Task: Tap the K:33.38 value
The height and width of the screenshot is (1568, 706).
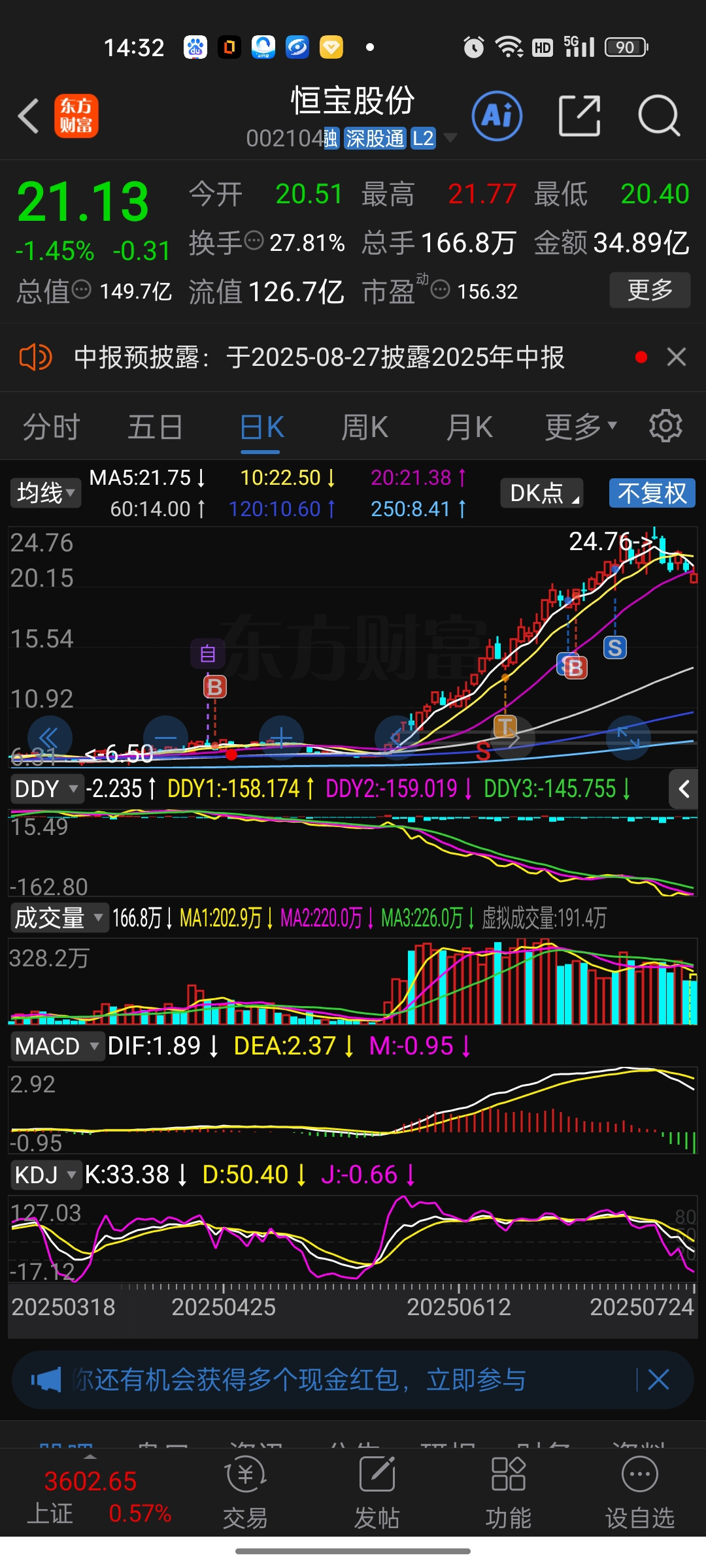Action: point(136,1175)
